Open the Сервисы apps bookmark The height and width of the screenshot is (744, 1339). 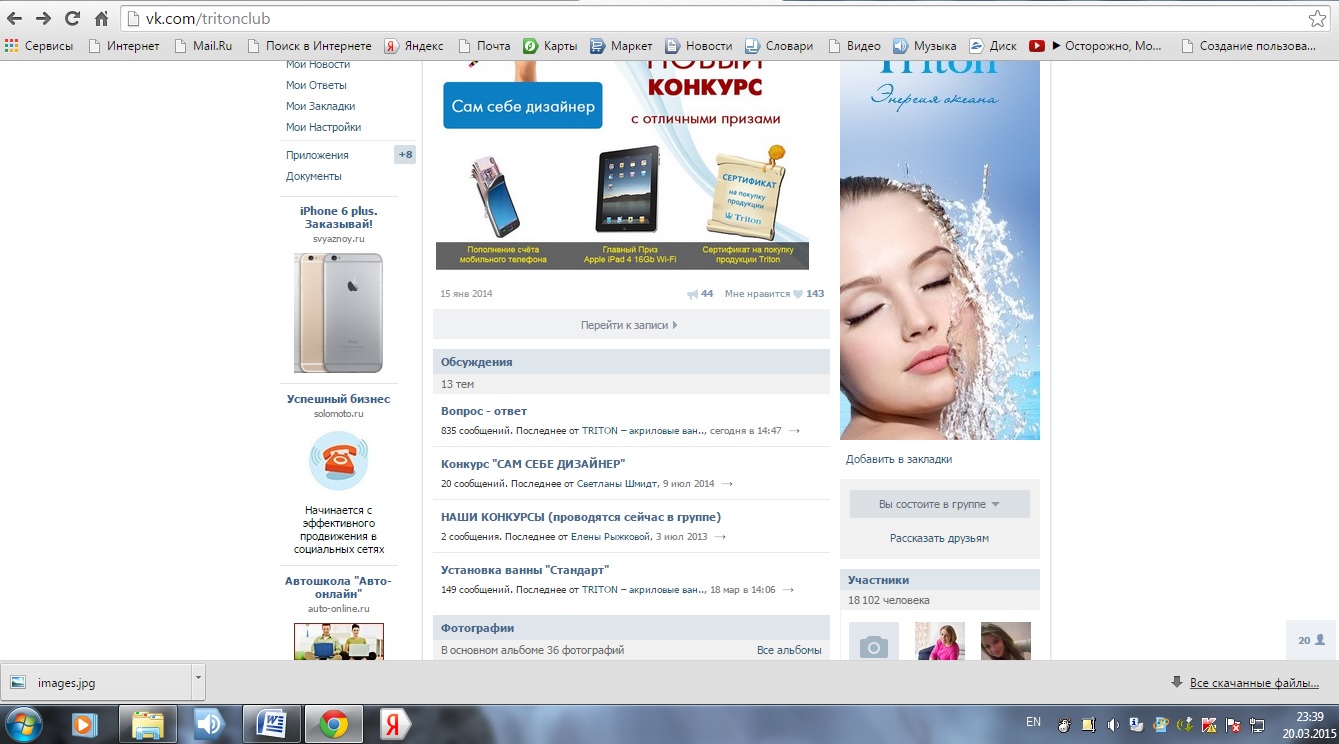click(39, 46)
